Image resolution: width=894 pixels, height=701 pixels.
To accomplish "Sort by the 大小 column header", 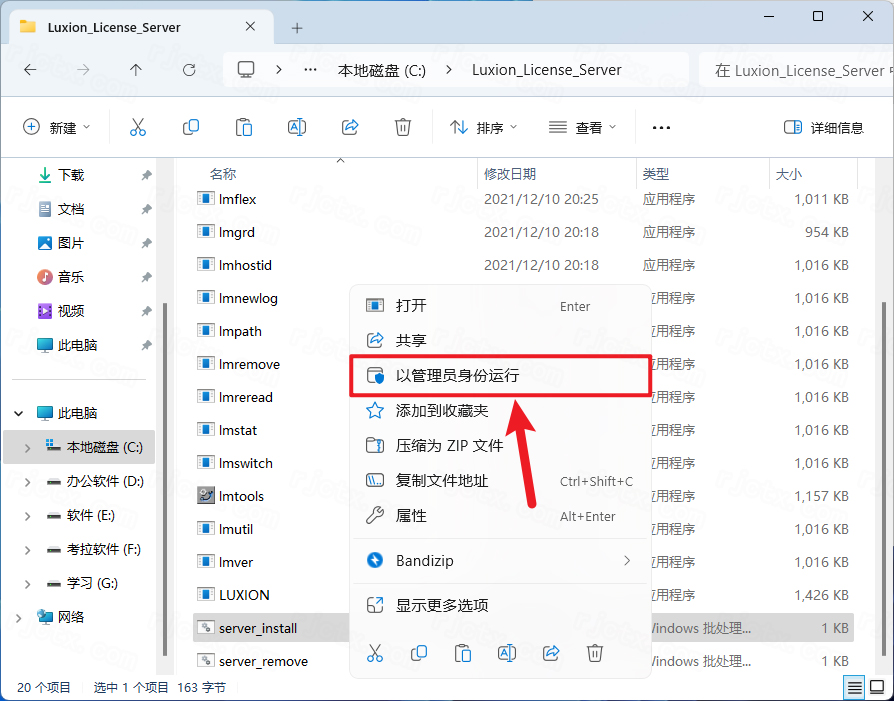I will point(789,174).
